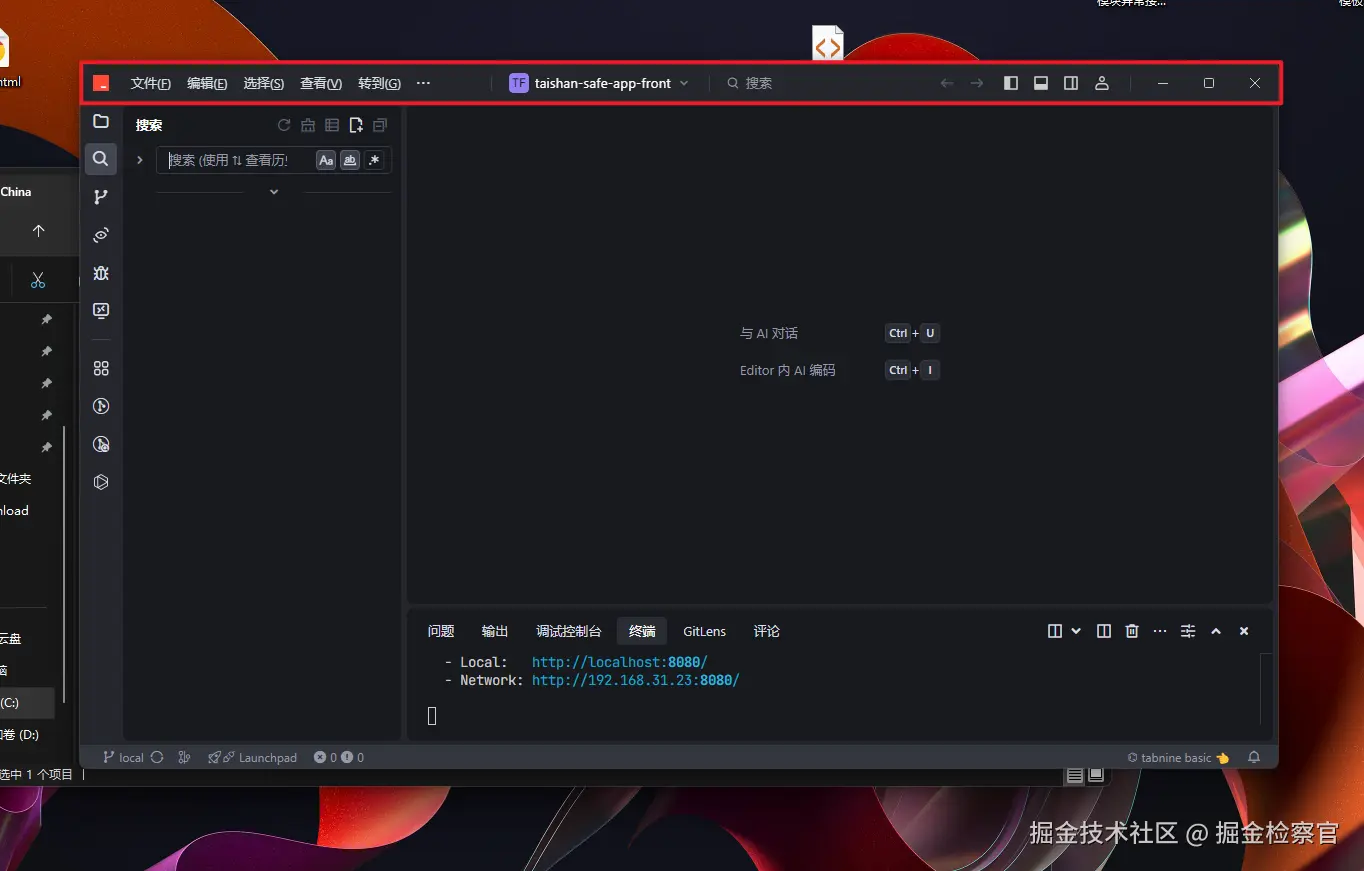Open the Run and Debug icon
This screenshot has width=1364, height=871.
(x=100, y=273)
